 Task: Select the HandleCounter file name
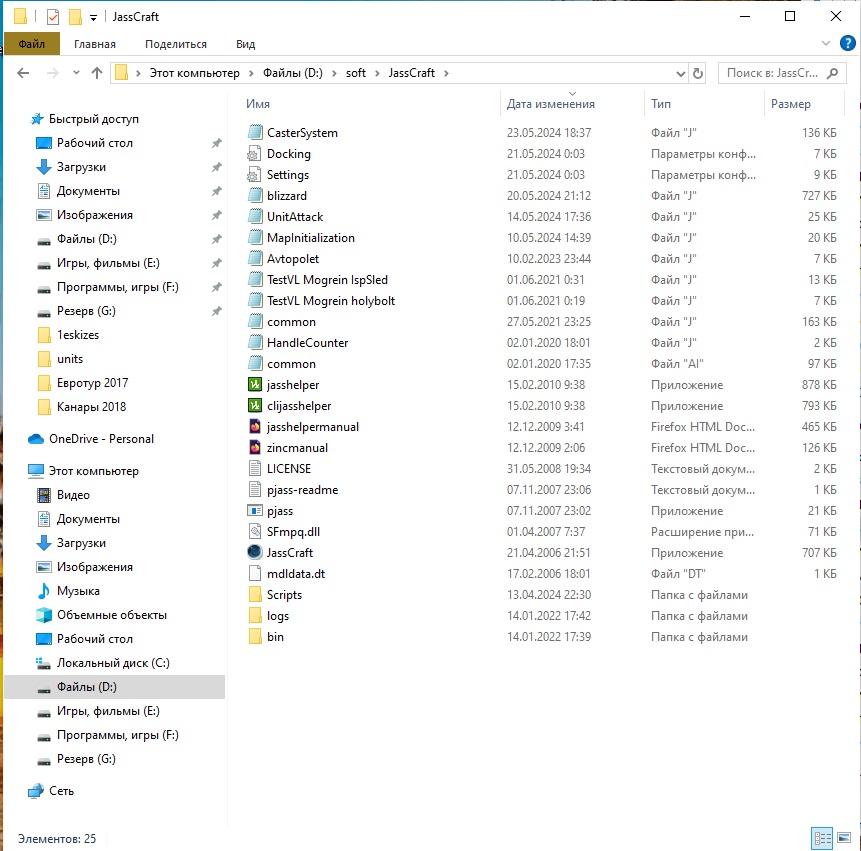point(308,343)
